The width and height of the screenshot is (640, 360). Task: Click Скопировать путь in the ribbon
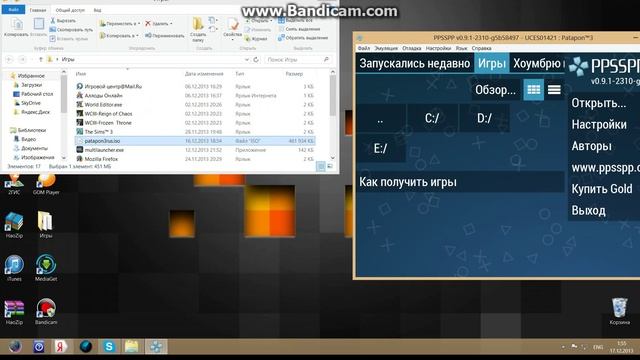(71, 29)
